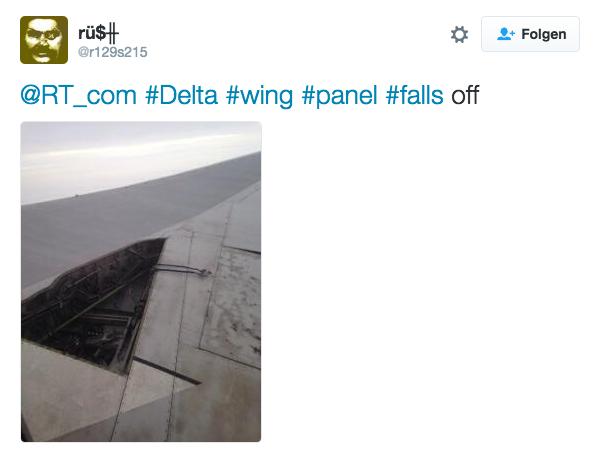The image size is (605, 453).
Task: Open the #wing hashtag
Action: click(x=259, y=95)
